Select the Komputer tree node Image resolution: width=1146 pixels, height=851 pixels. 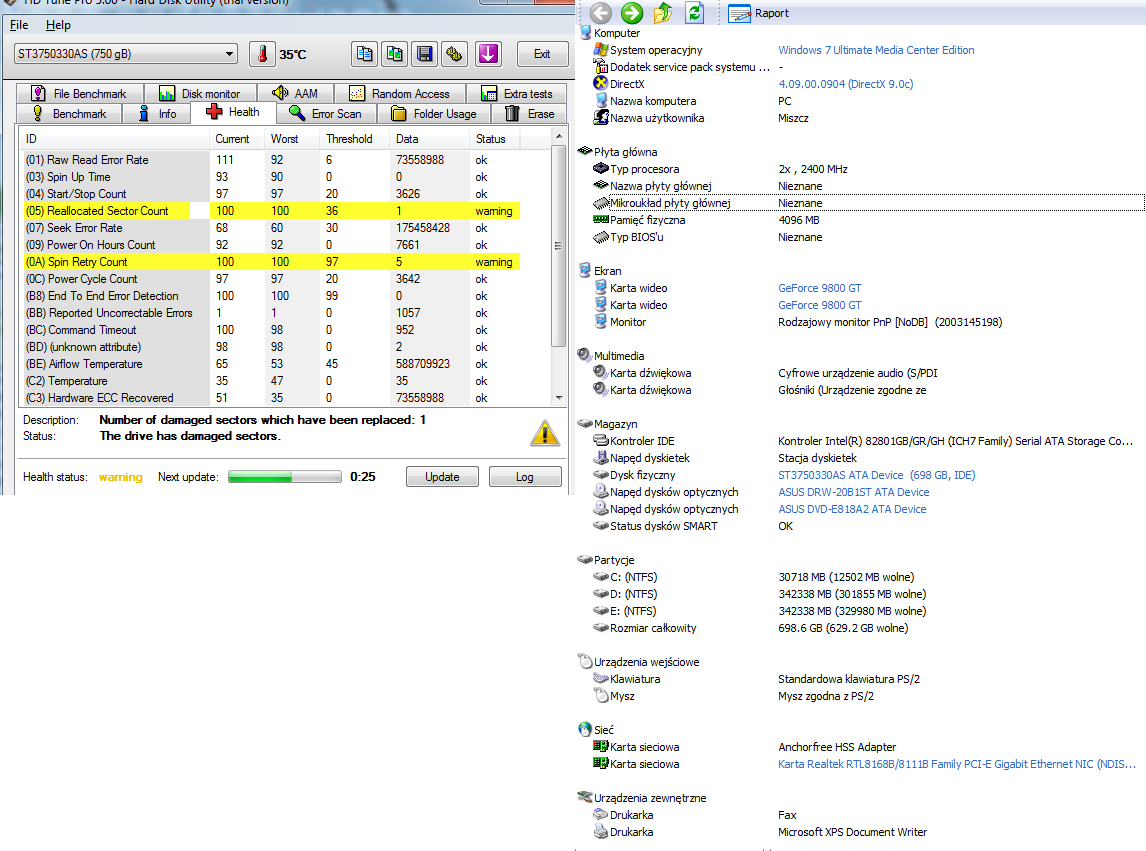[x=610, y=33]
